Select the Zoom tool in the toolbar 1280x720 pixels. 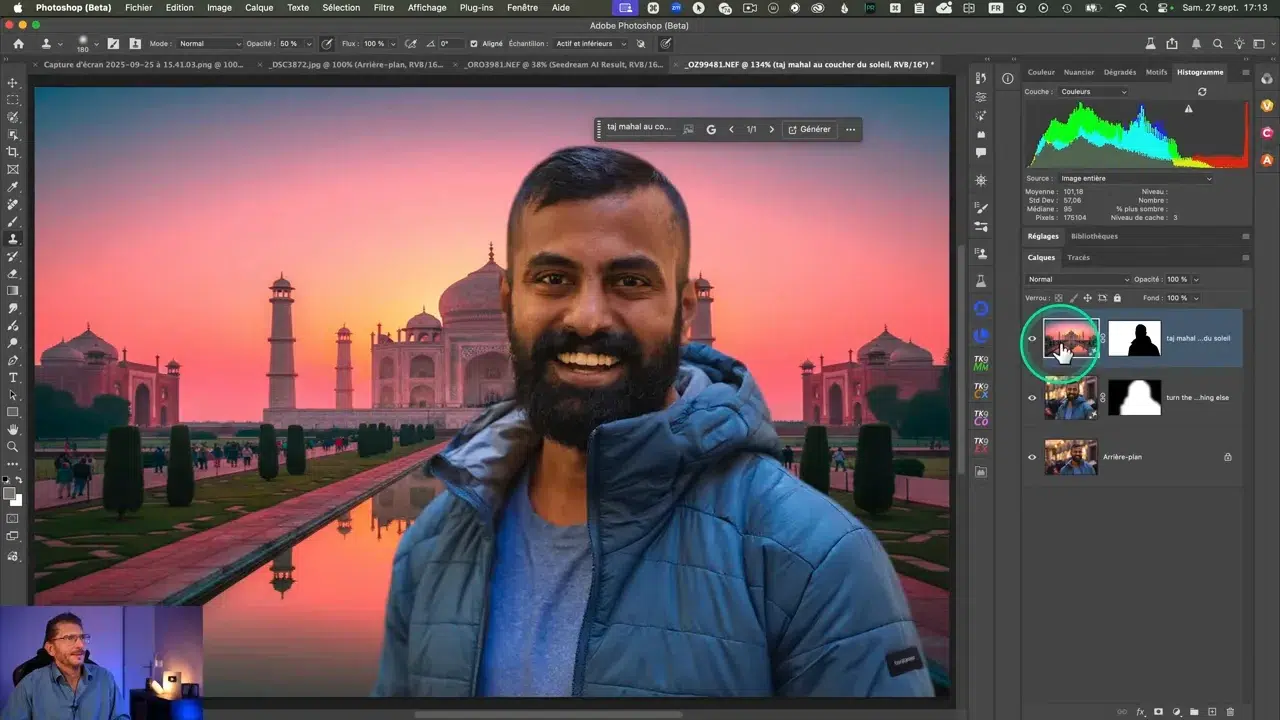[x=13, y=446]
